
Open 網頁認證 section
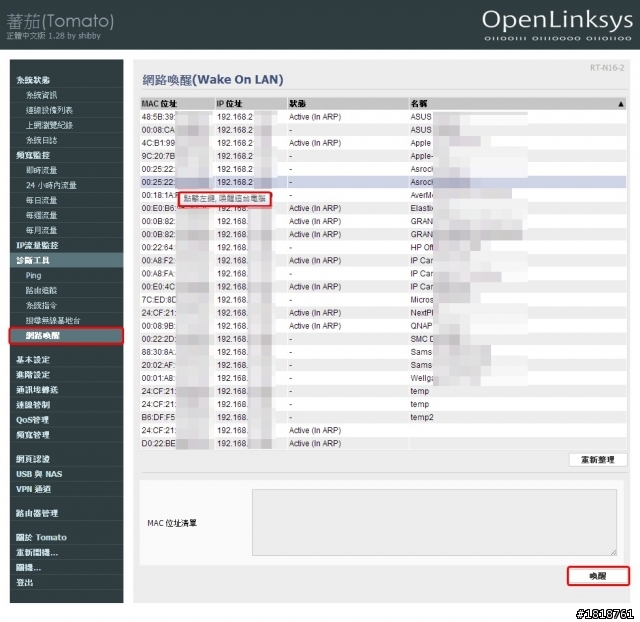click(x=33, y=459)
